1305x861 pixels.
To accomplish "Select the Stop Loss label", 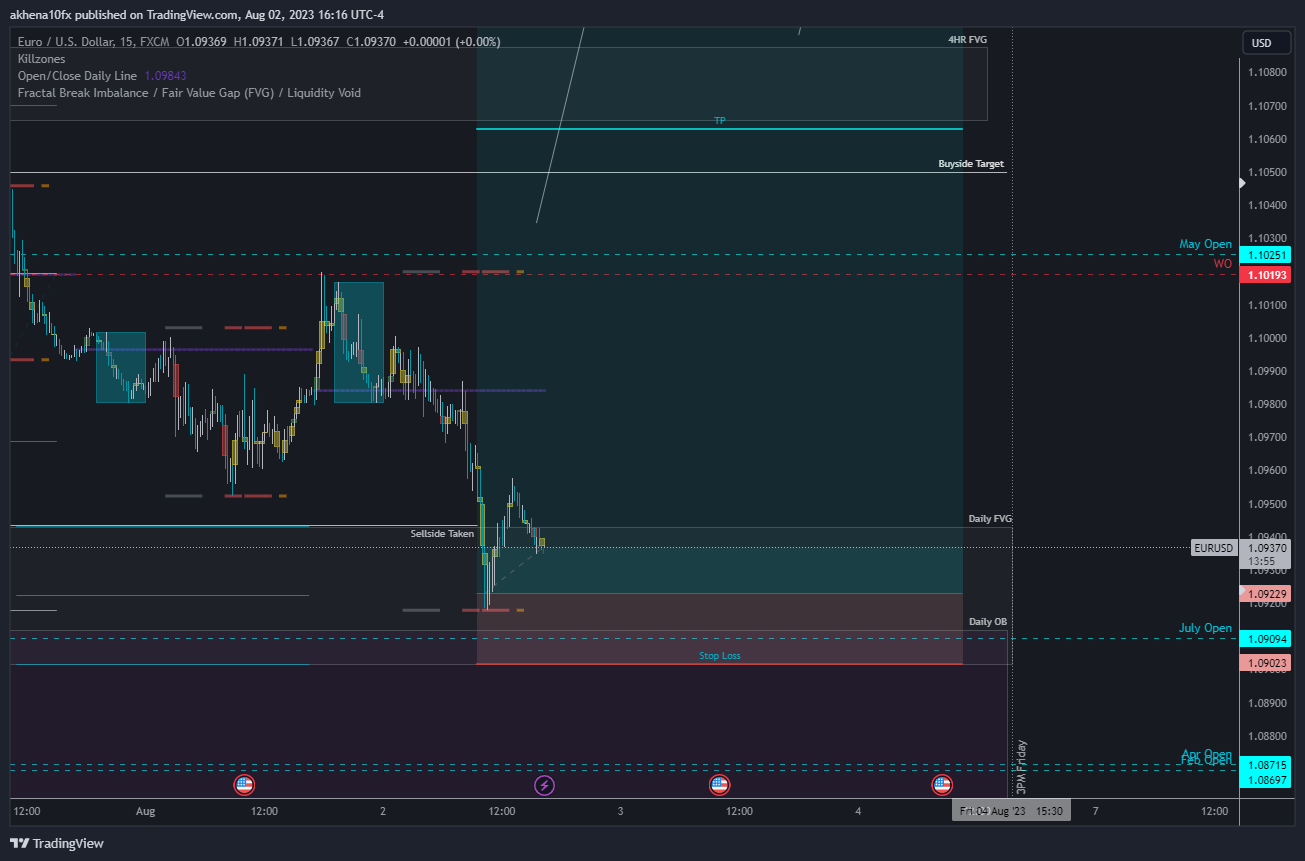I will pyautogui.click(x=720, y=656).
